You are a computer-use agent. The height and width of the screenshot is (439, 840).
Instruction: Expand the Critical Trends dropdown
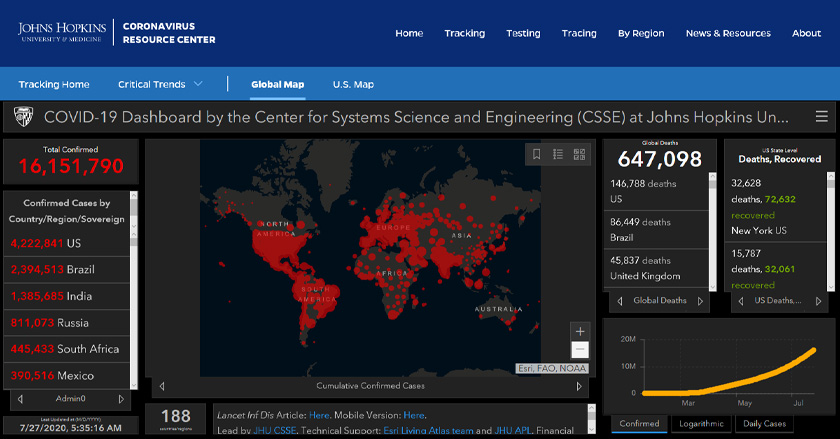coord(160,84)
